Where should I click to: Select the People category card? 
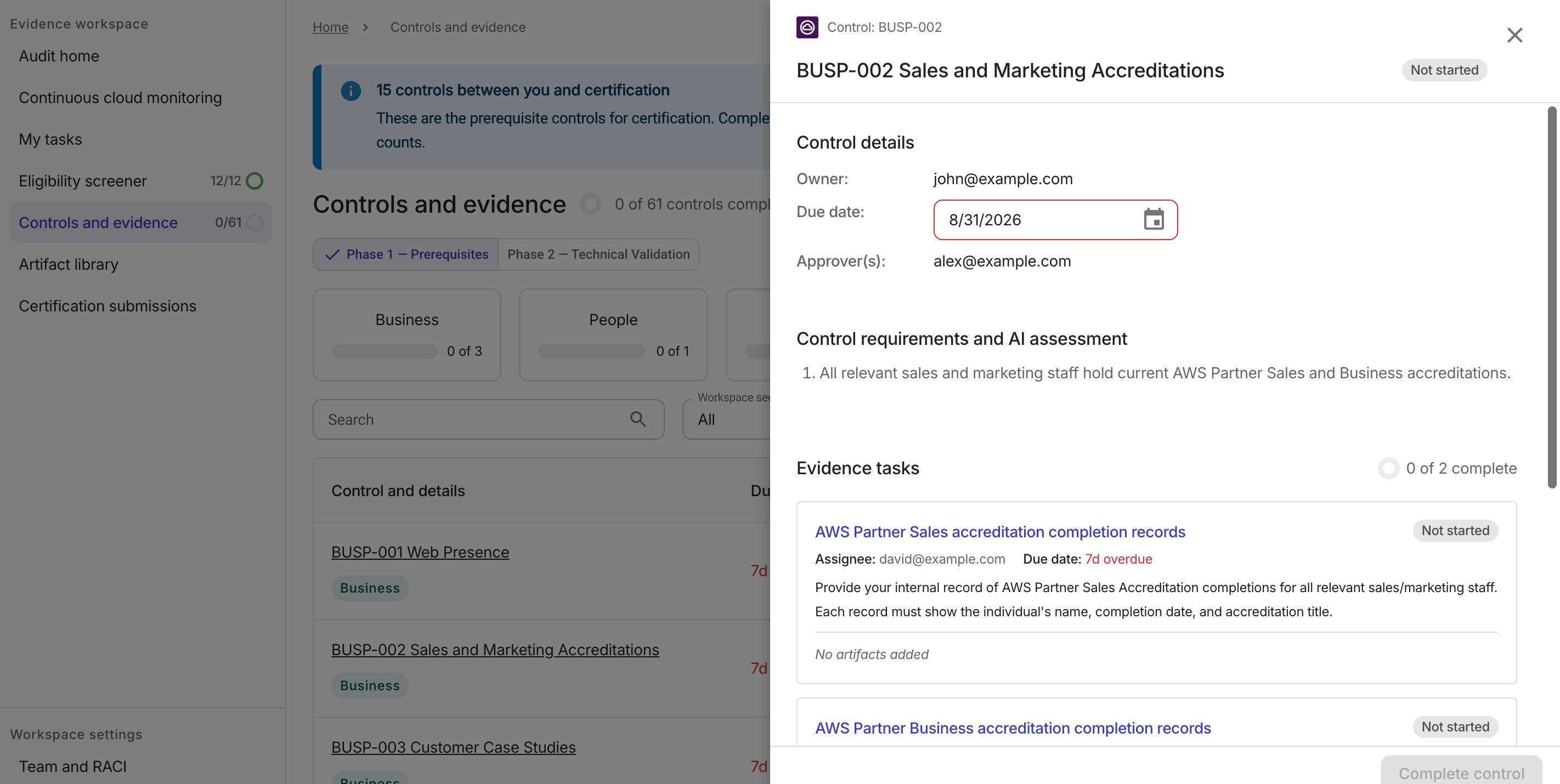click(x=613, y=335)
